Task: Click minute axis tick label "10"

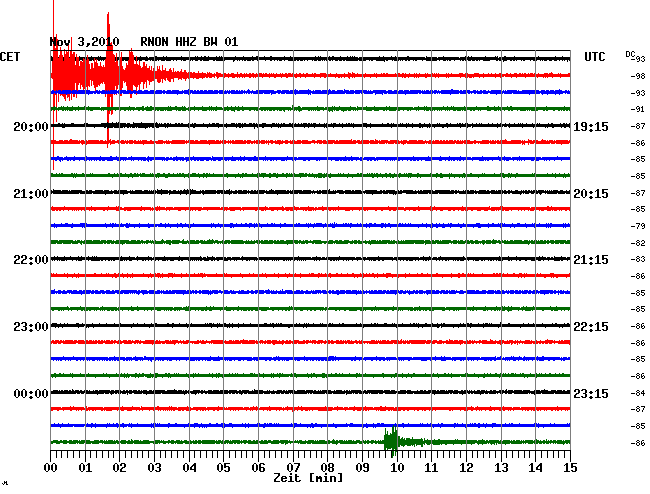Action: [x=397, y=468]
